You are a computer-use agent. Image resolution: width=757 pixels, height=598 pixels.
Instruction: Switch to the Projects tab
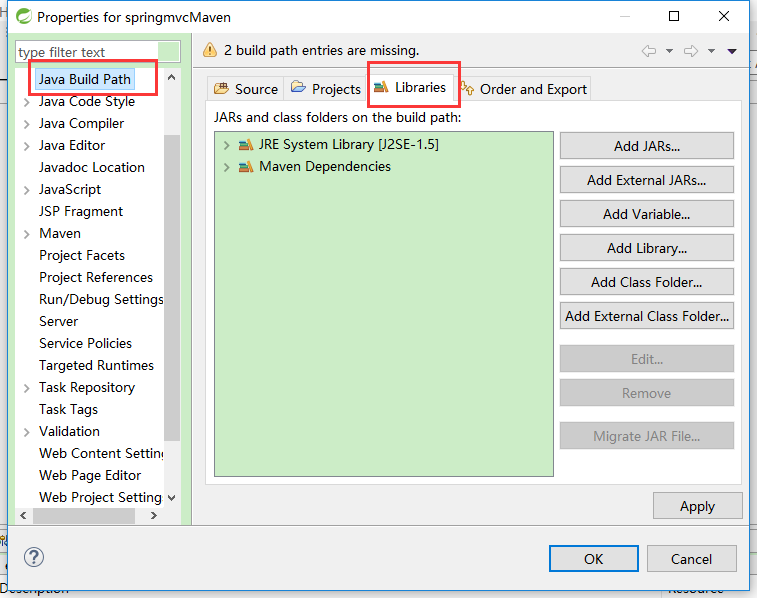click(x=326, y=89)
